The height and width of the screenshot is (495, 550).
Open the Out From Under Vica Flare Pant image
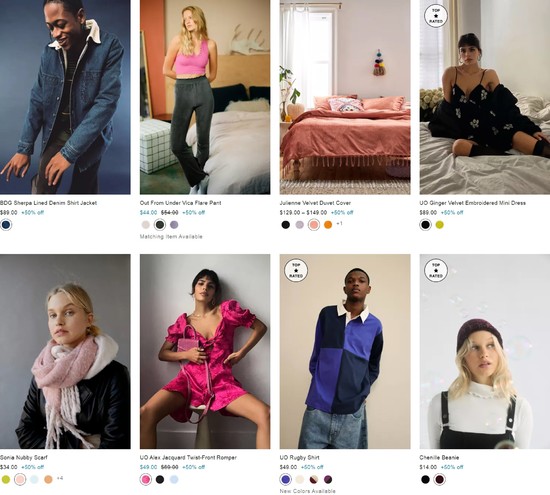(x=205, y=97)
